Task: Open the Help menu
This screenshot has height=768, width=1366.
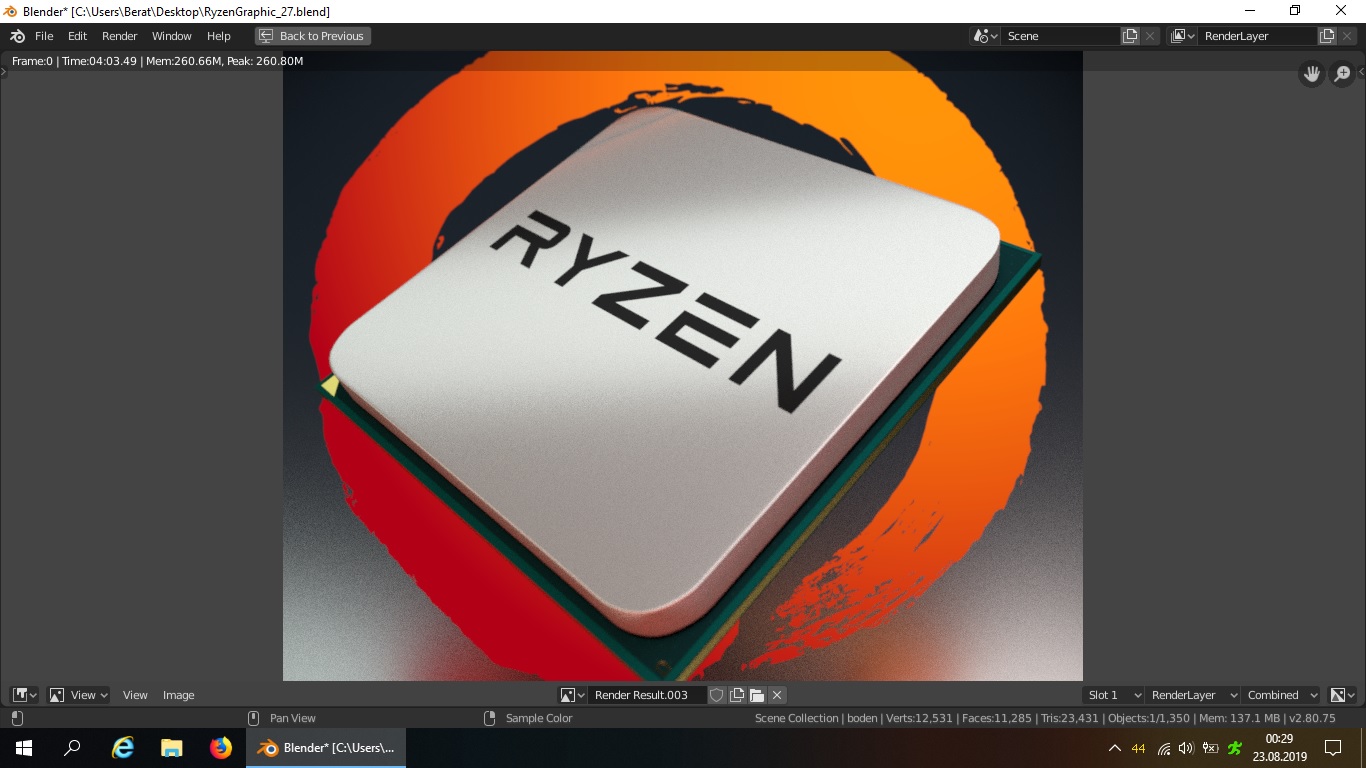Action: pyautogui.click(x=219, y=36)
